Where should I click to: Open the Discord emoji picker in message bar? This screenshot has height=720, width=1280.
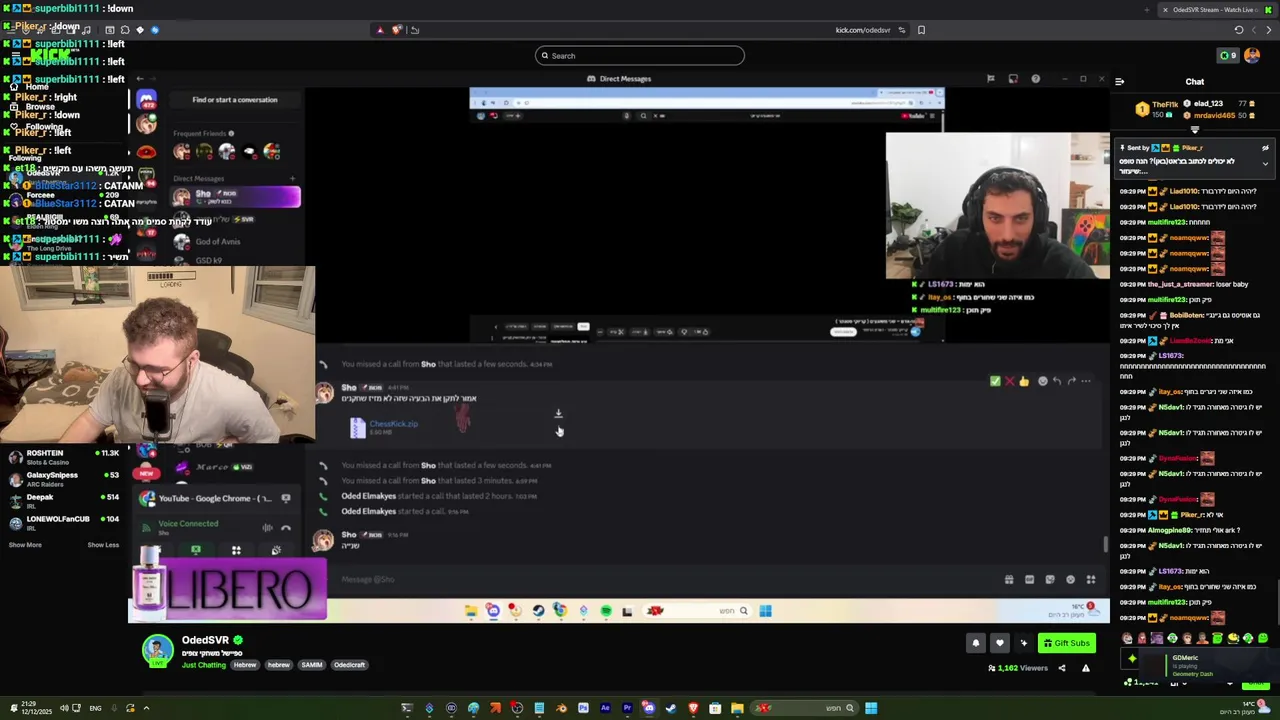coord(1070,579)
